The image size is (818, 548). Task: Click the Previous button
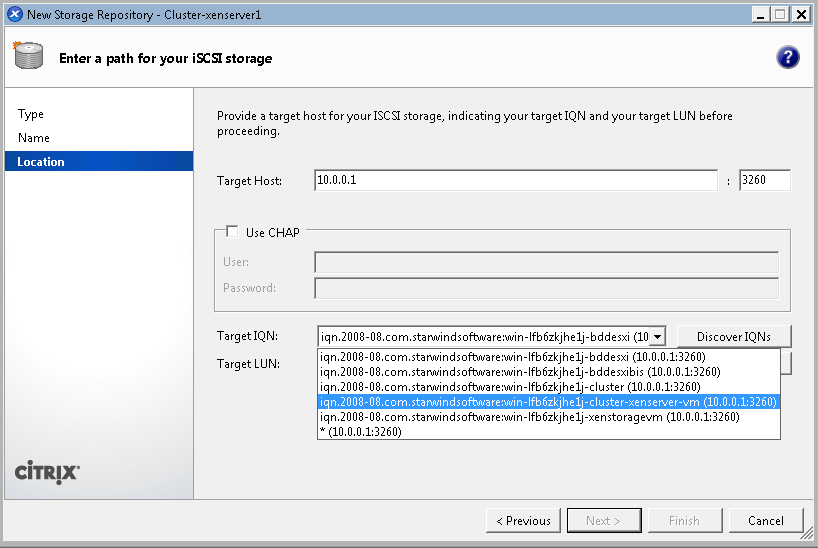[x=522, y=520]
